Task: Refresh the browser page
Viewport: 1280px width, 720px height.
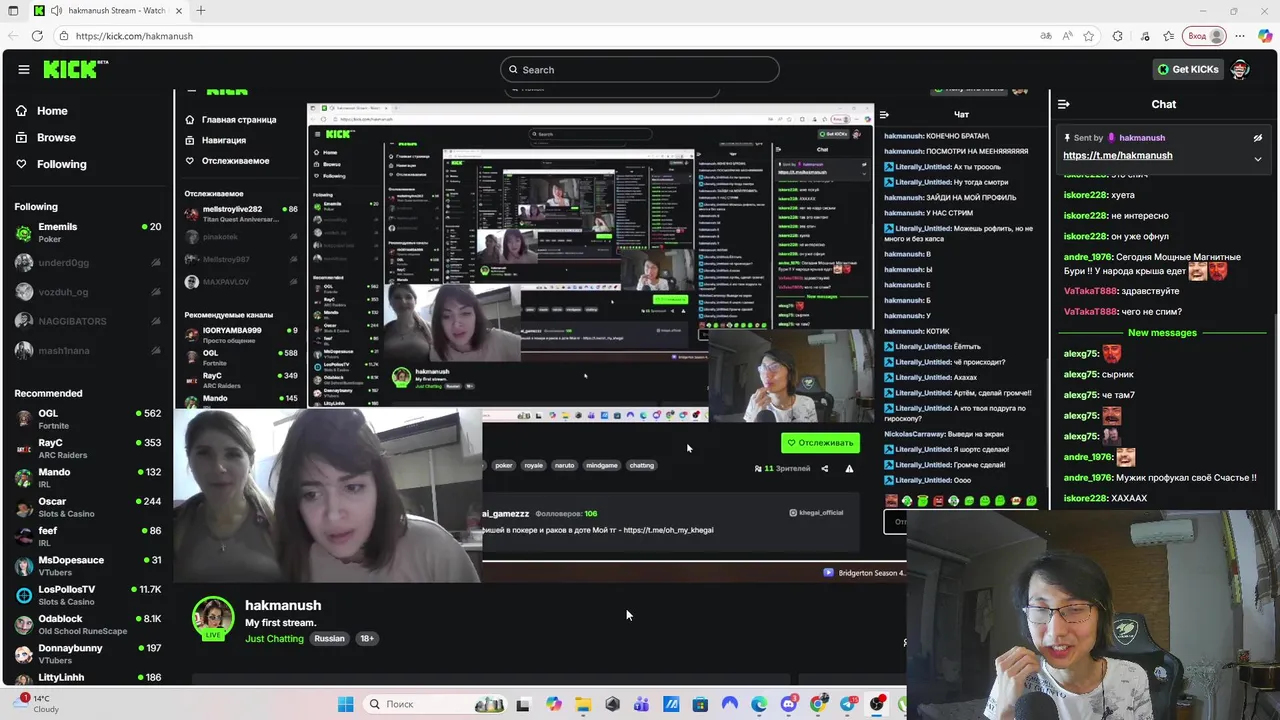Action: tap(37, 35)
